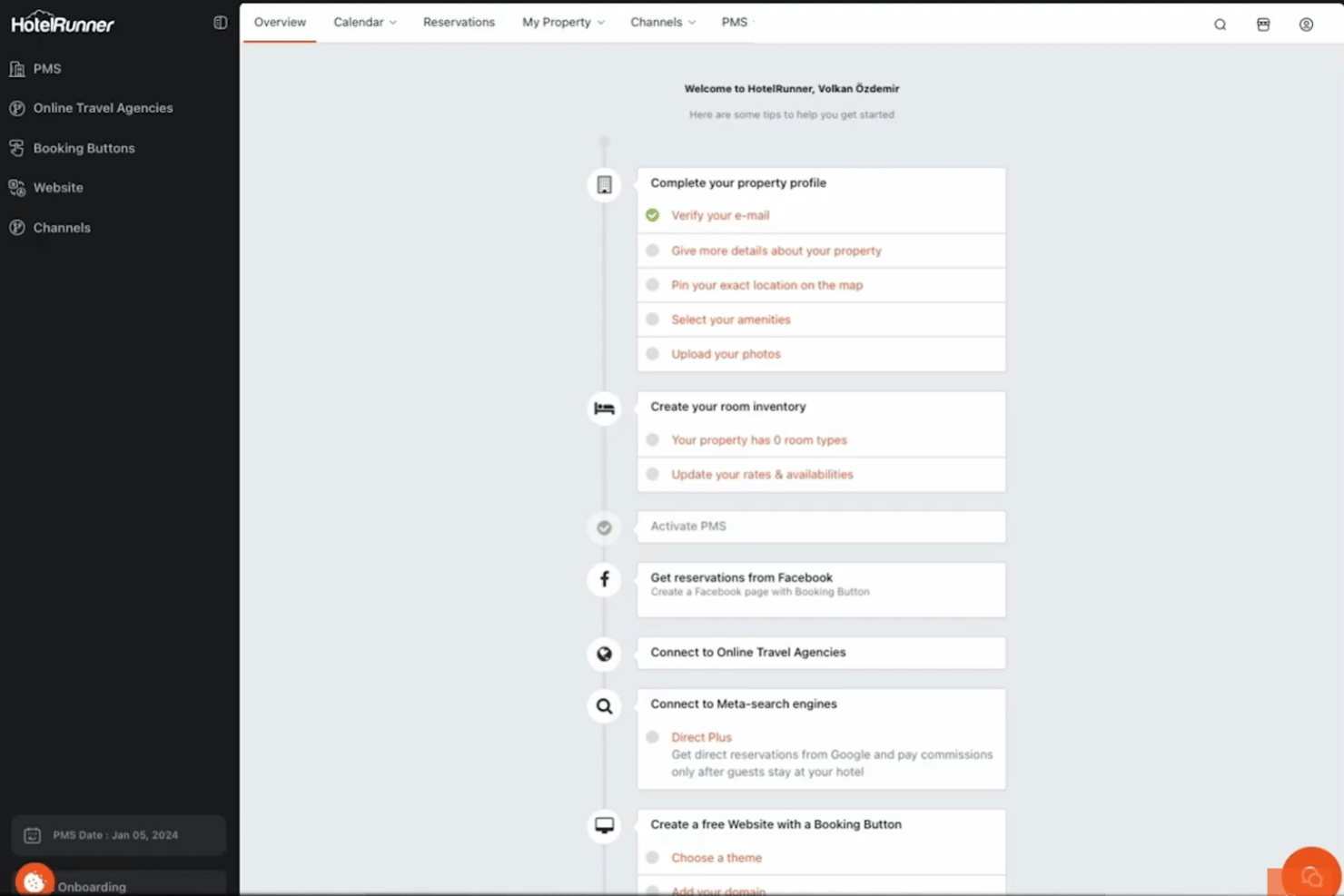Select Website in the left sidebar

click(58, 188)
